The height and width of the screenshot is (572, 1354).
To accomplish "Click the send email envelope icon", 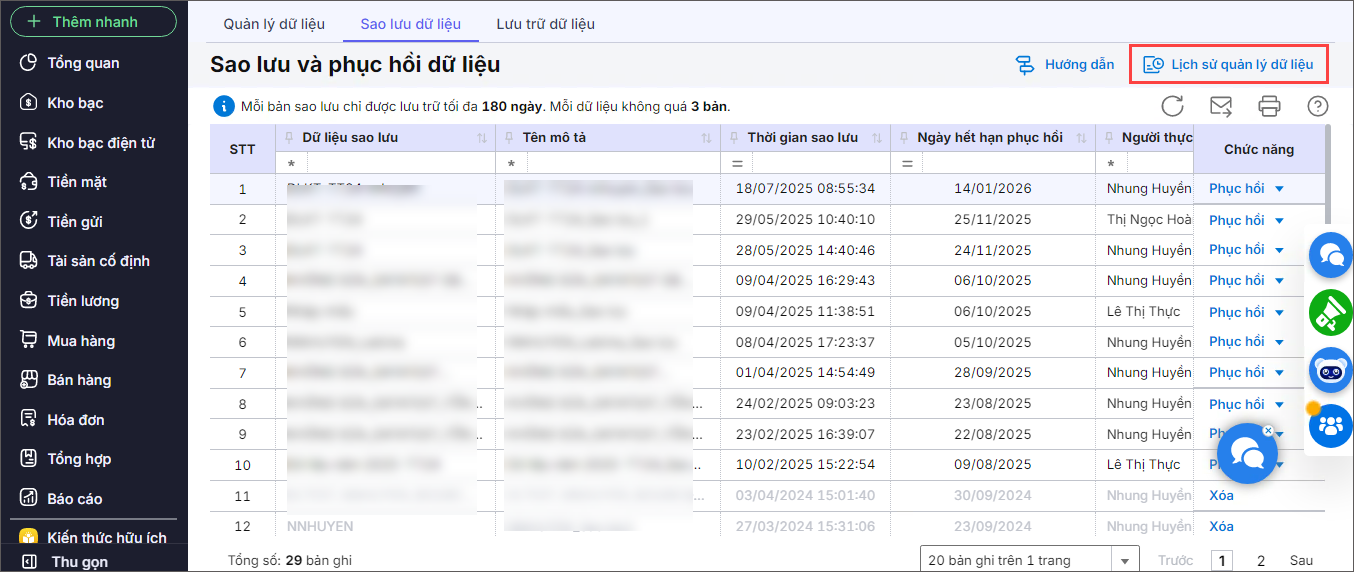I will pyautogui.click(x=1221, y=106).
